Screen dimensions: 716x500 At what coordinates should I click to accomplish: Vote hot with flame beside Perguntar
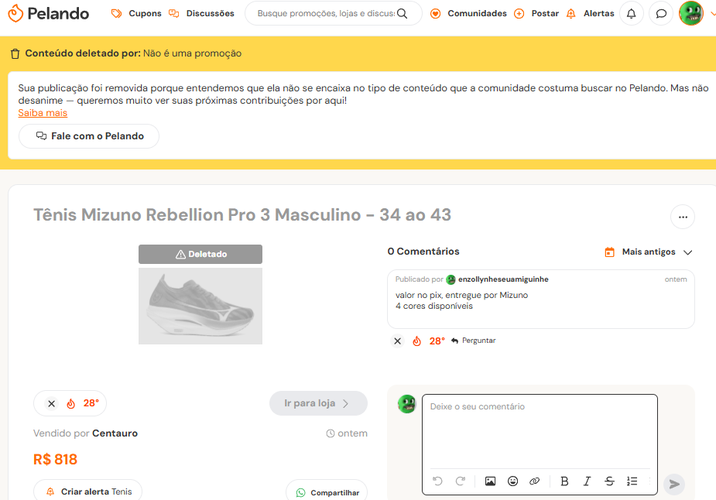tap(416, 341)
